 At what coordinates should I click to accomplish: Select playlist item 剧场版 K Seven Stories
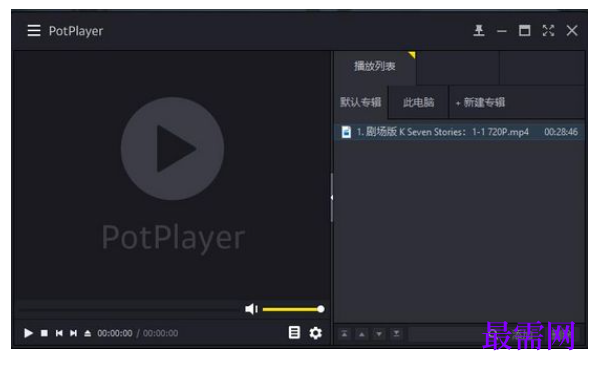(x=460, y=132)
